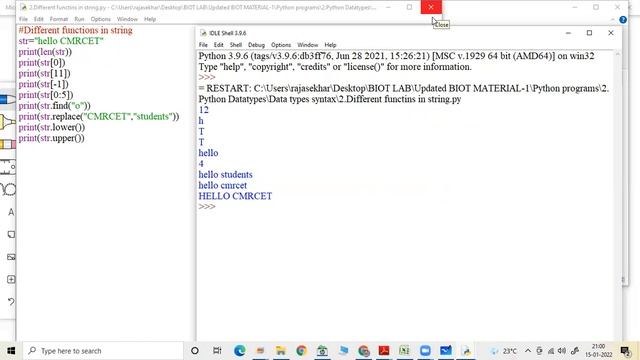Click the plus insert icon in the left sidebar
Screen dimensions: 640x360
11,280
